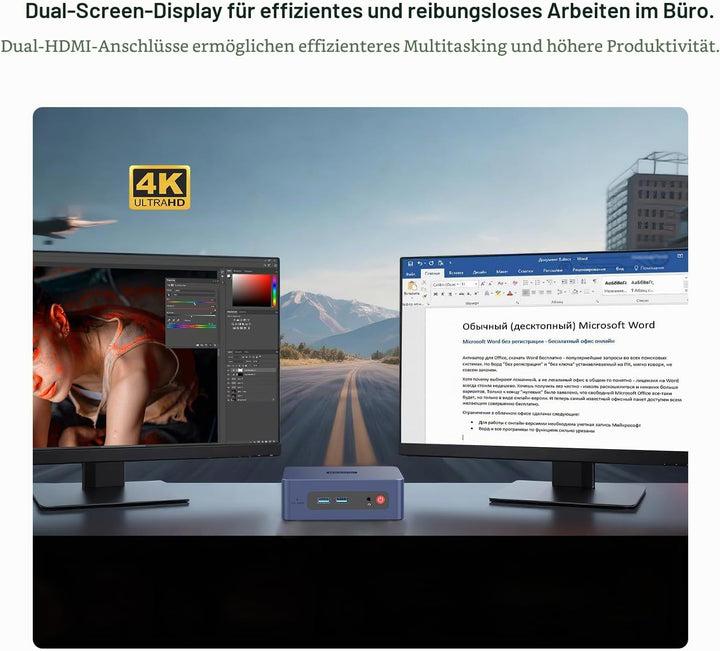Click the Increase Indent icon
Screen dimensions: 720x651
(x=572, y=281)
